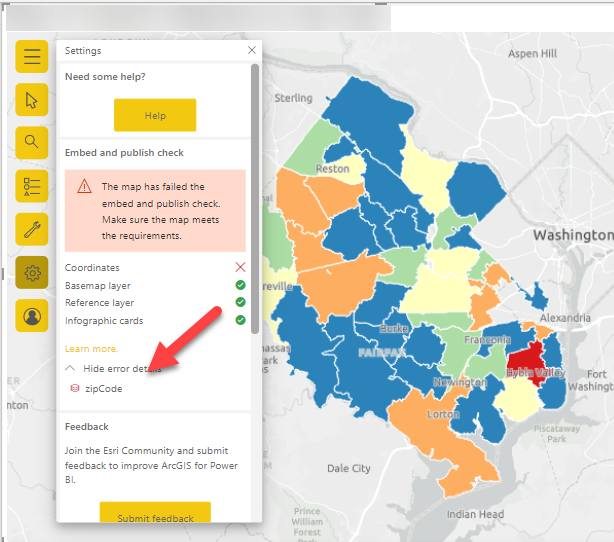Image resolution: width=614 pixels, height=542 pixels.
Task: Collapse Hide error details chevron
Action: tap(70, 368)
